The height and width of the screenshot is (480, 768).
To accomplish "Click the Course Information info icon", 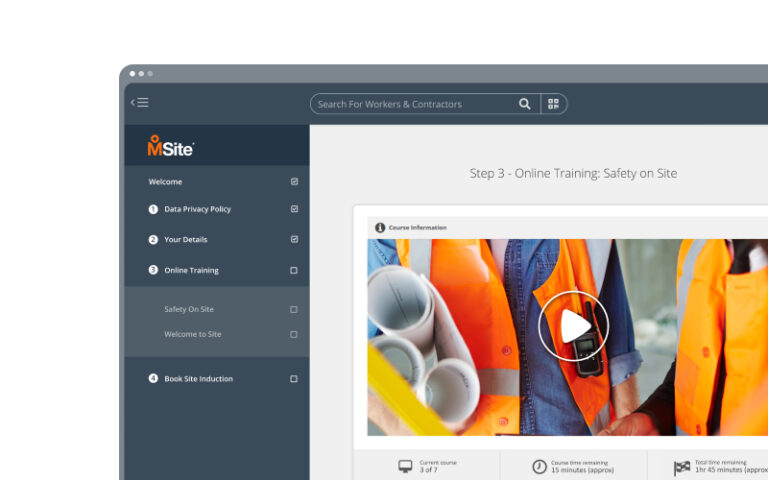I will click(380, 228).
